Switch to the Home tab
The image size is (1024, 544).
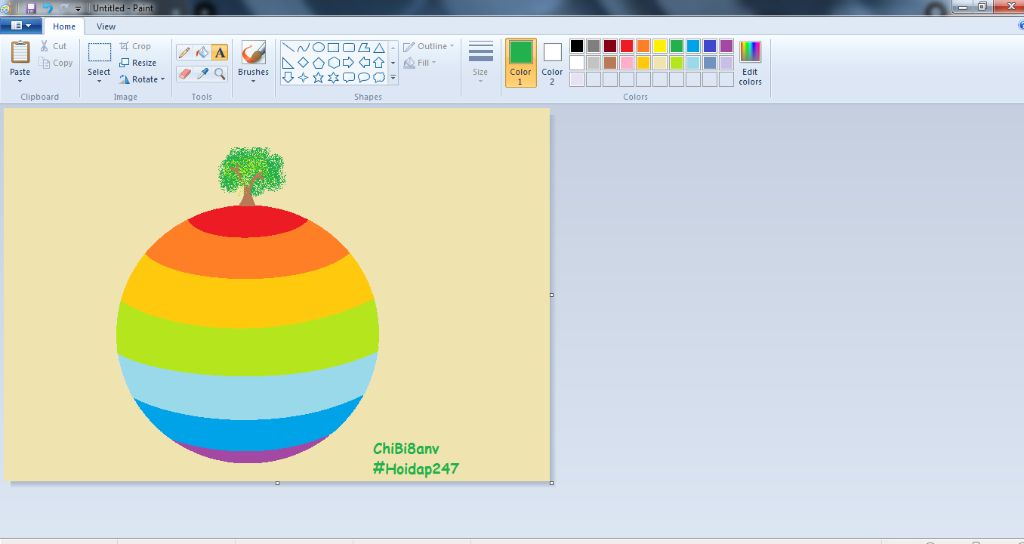pos(64,26)
